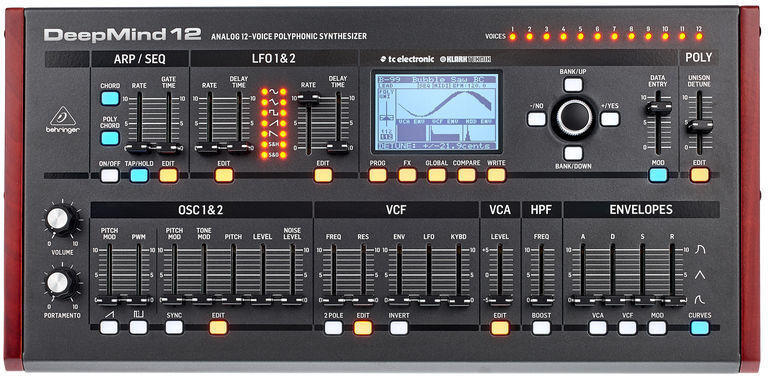This screenshot has width=768, height=376.
Task: Tap the TAP/HOLD button
Action: click(x=139, y=175)
